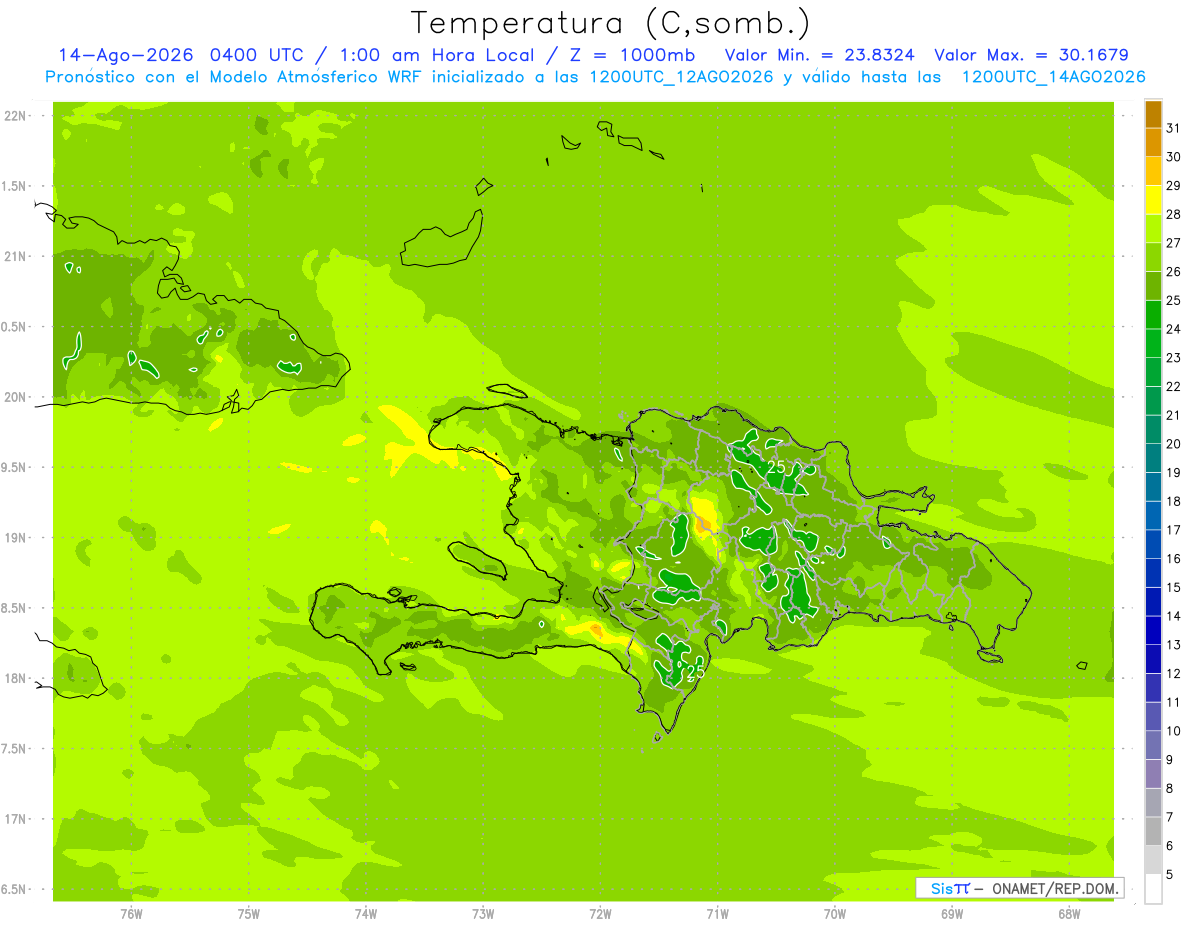
Task: Click the '75W' longitude axis label
Action: coord(249,914)
